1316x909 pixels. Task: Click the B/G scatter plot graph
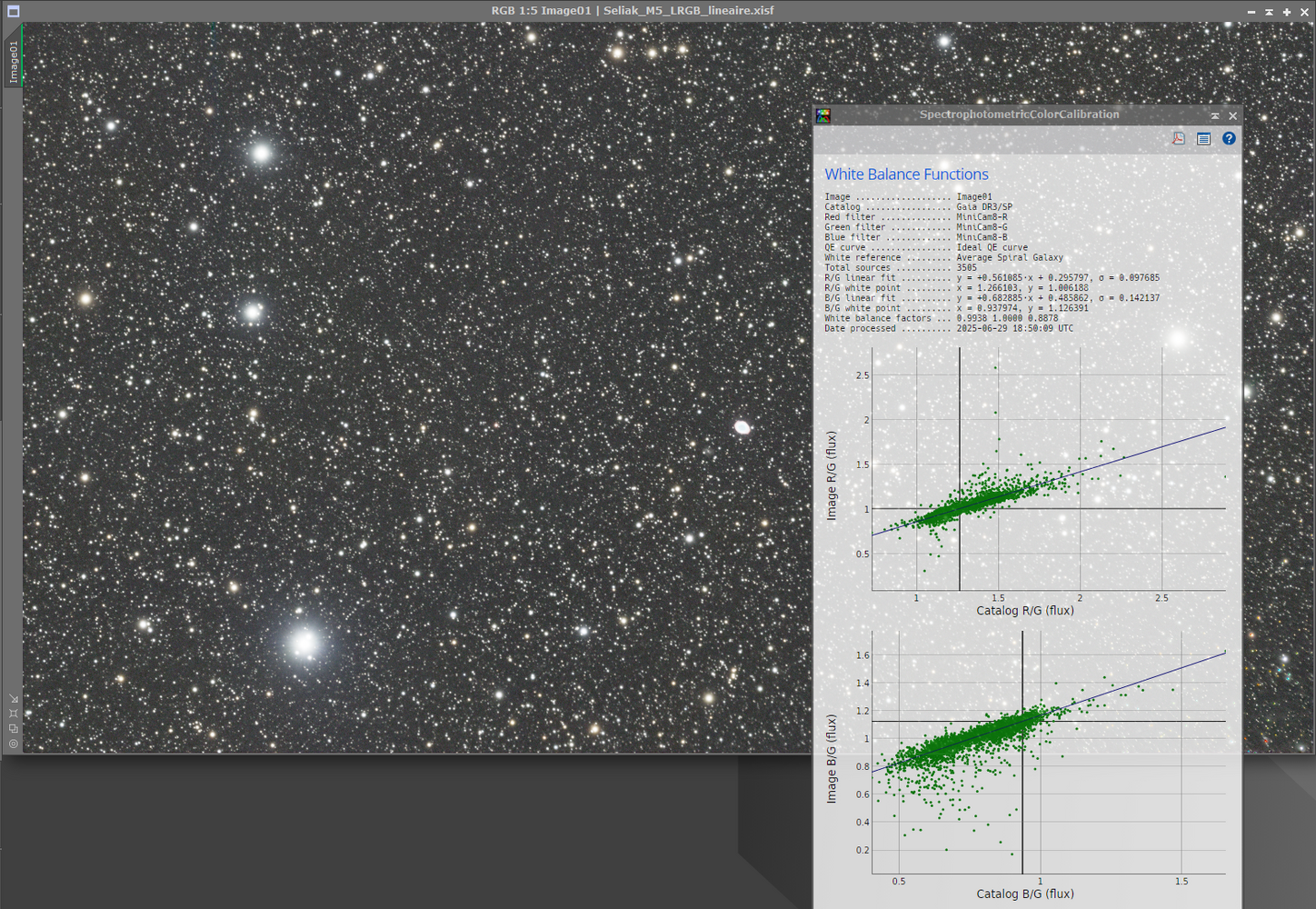click(1049, 753)
